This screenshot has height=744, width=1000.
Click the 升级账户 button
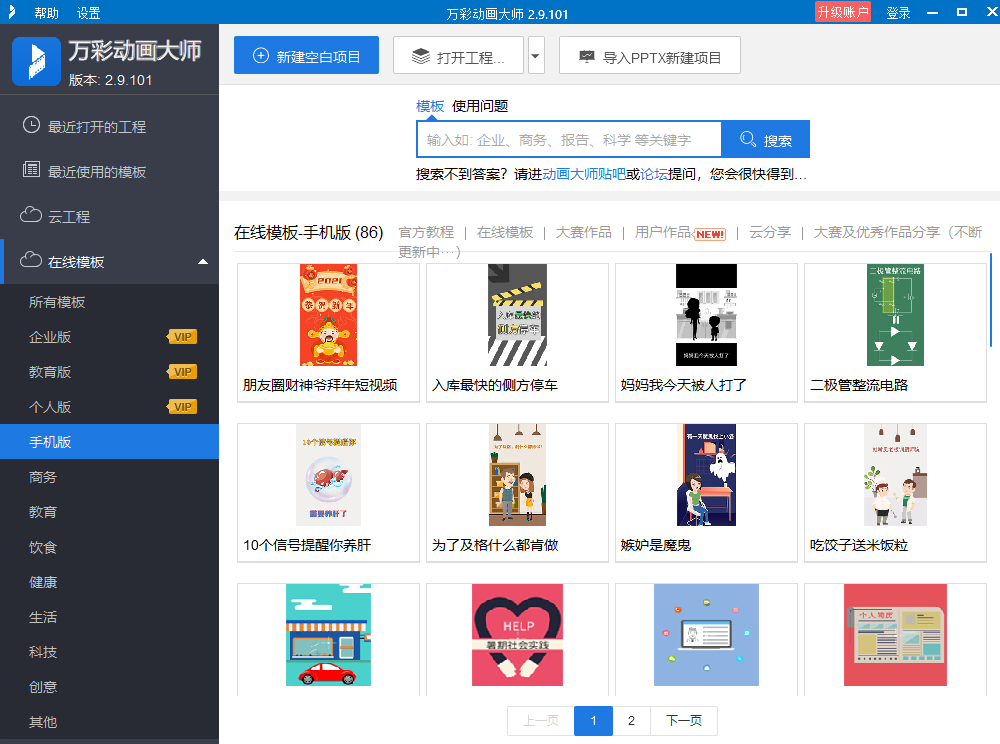843,12
